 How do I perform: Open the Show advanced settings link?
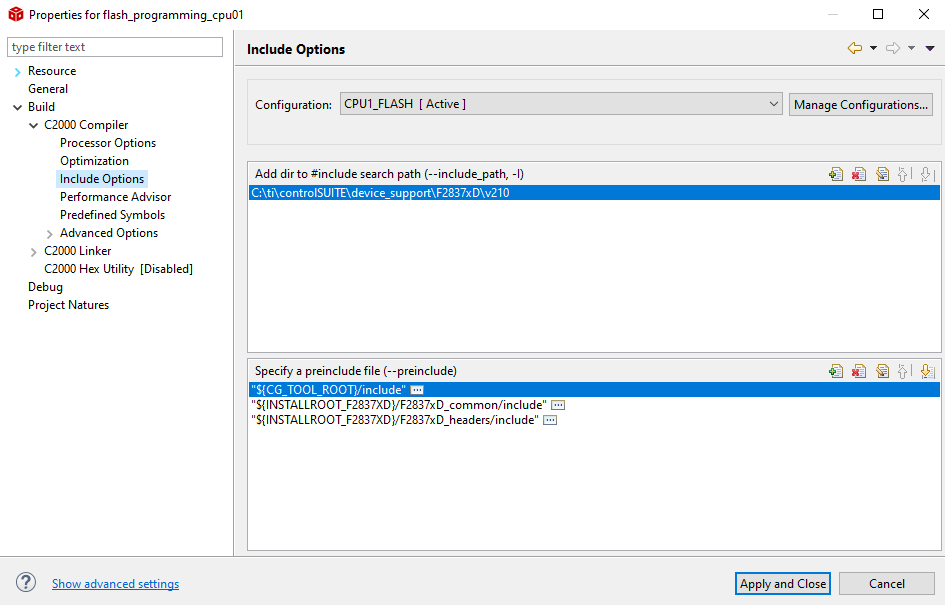click(115, 583)
